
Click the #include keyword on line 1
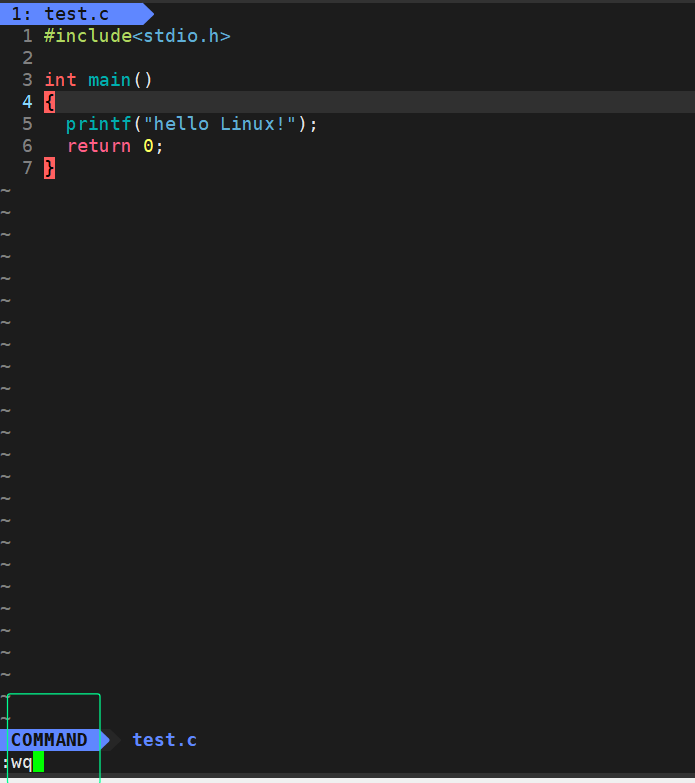[88, 36]
